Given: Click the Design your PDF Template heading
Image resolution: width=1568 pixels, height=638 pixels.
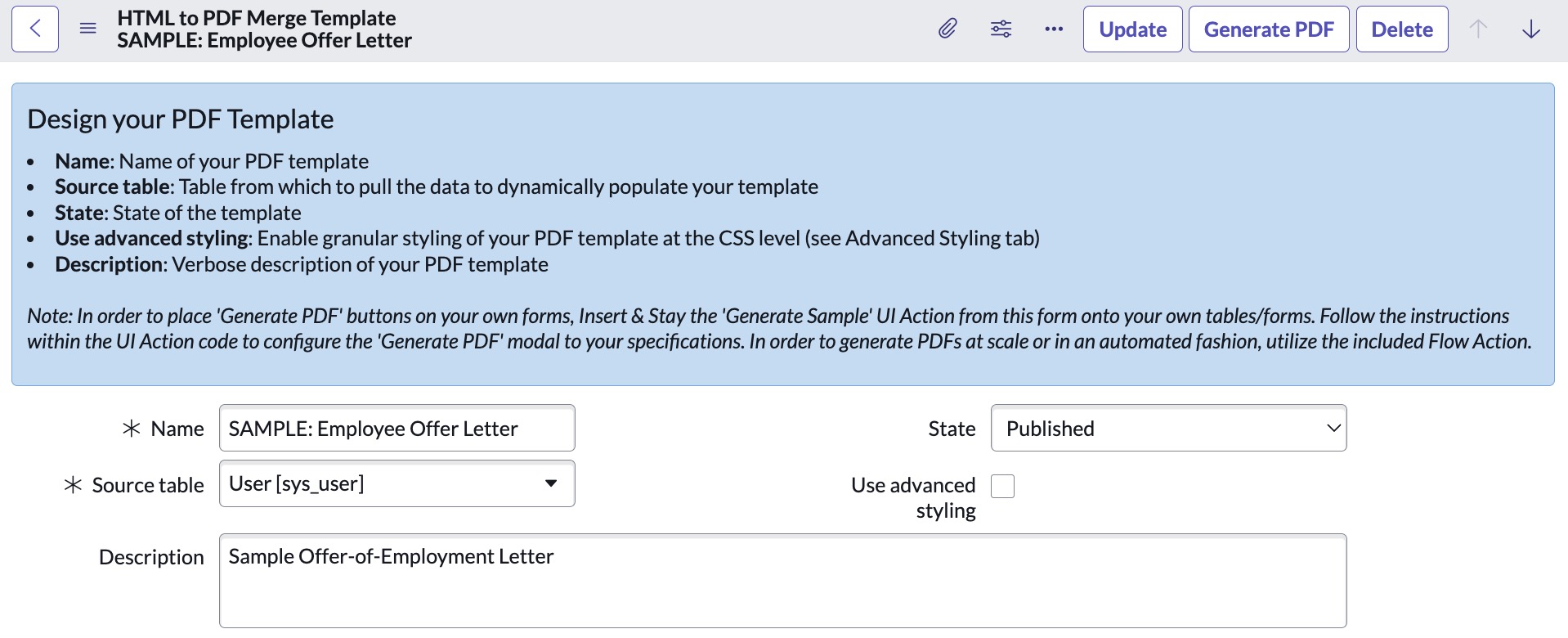Looking at the screenshot, I should pos(181,119).
